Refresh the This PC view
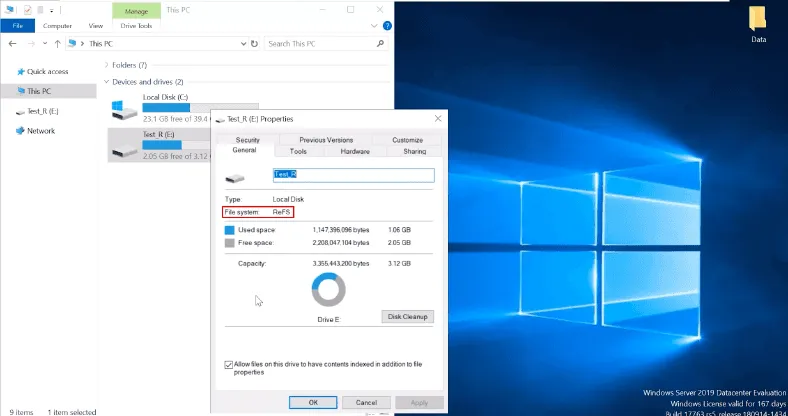The image size is (788, 416). click(254, 44)
